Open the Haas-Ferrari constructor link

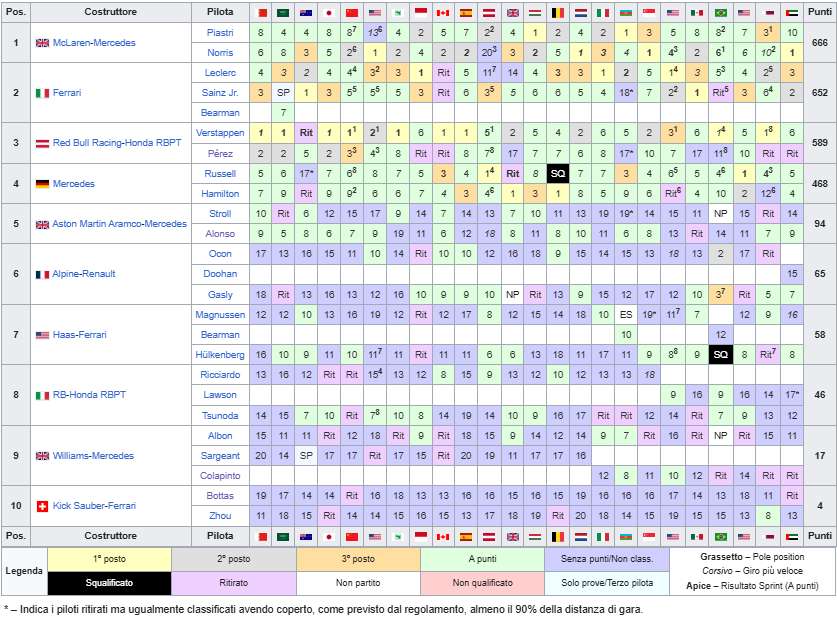click(x=80, y=335)
